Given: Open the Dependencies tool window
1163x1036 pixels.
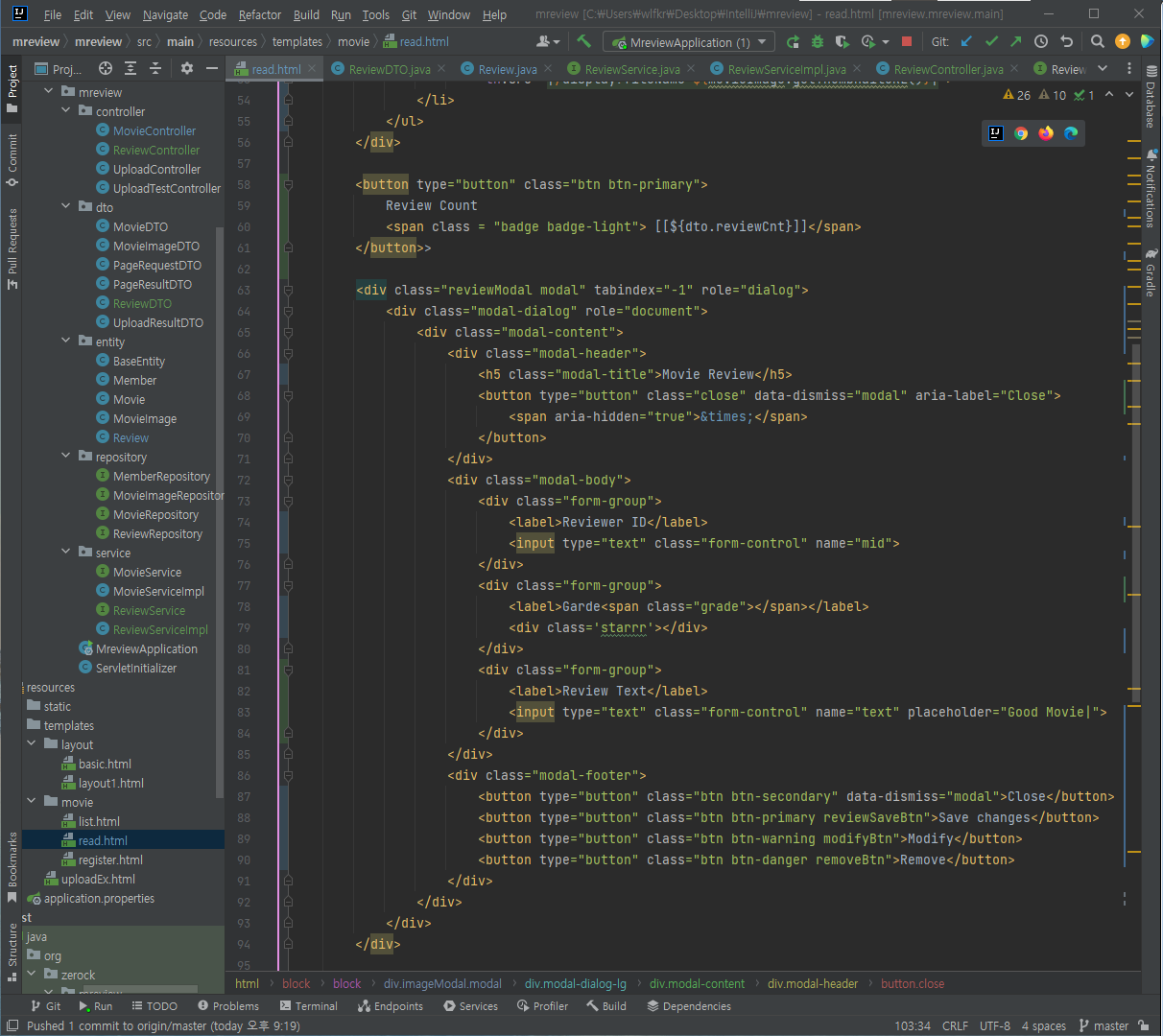Looking at the screenshot, I should [x=689, y=1006].
